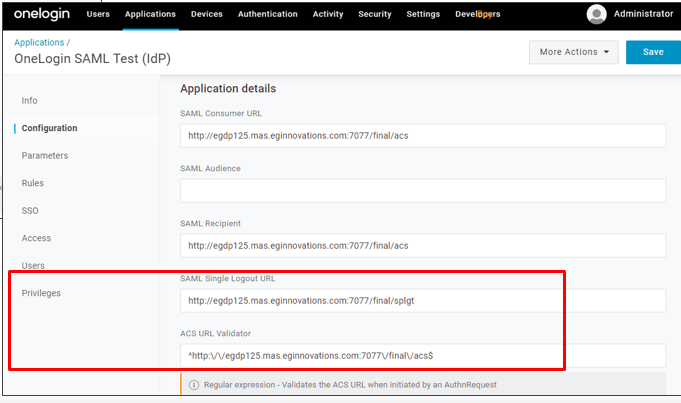The image size is (681, 403).
Task: Open the Users menu in the top bar
Action: [98, 14]
